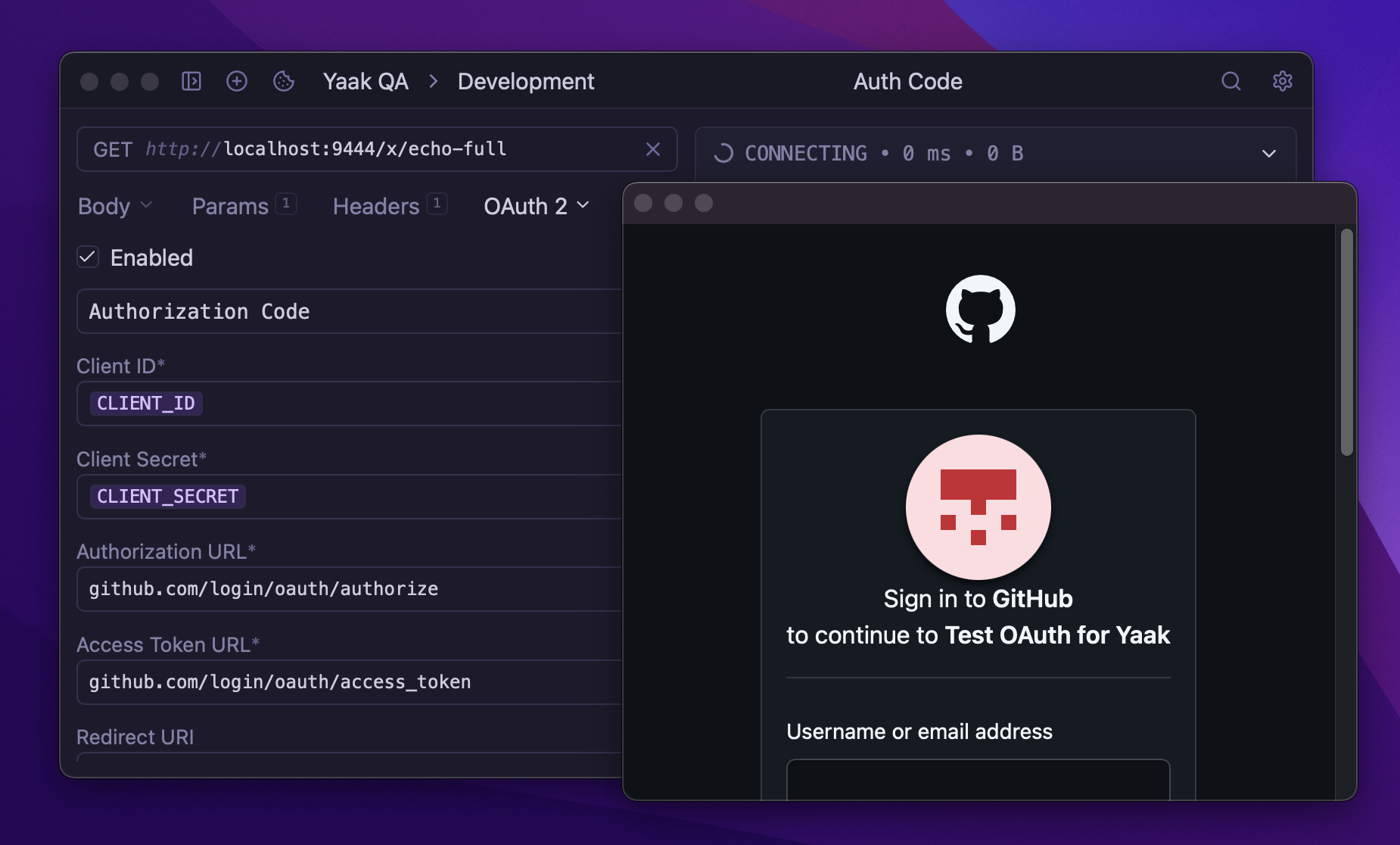
Task: Switch to the Headers tab
Action: (376, 206)
